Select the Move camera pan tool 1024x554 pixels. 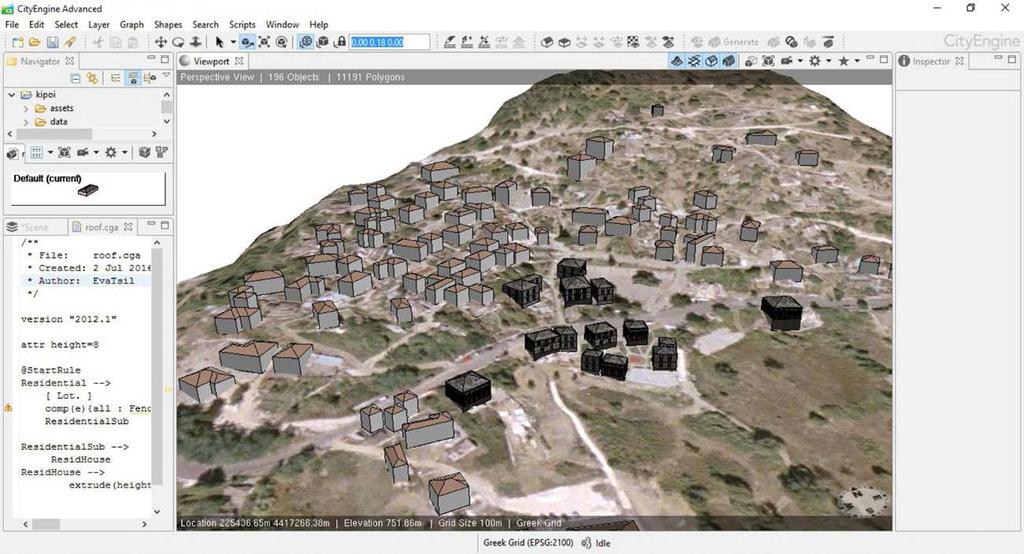[x=160, y=42]
